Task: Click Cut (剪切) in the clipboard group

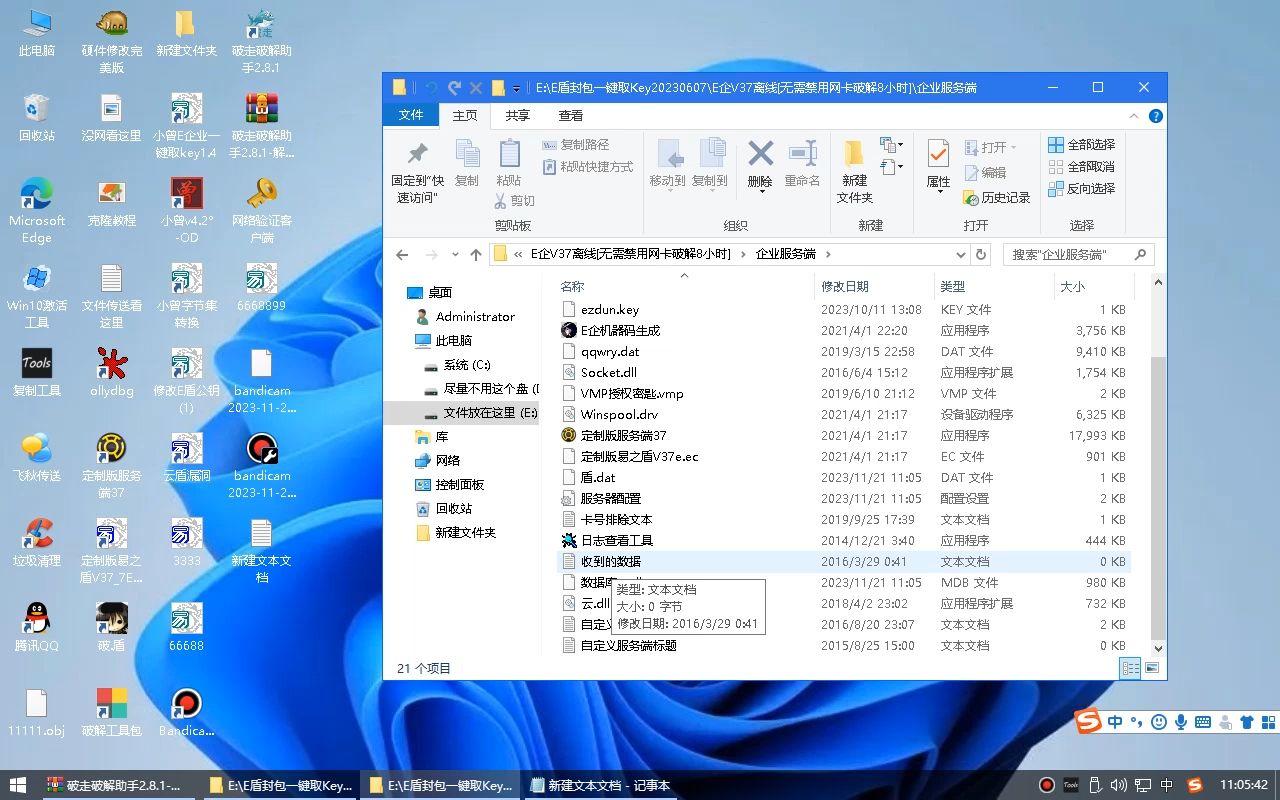Action: pos(514,200)
